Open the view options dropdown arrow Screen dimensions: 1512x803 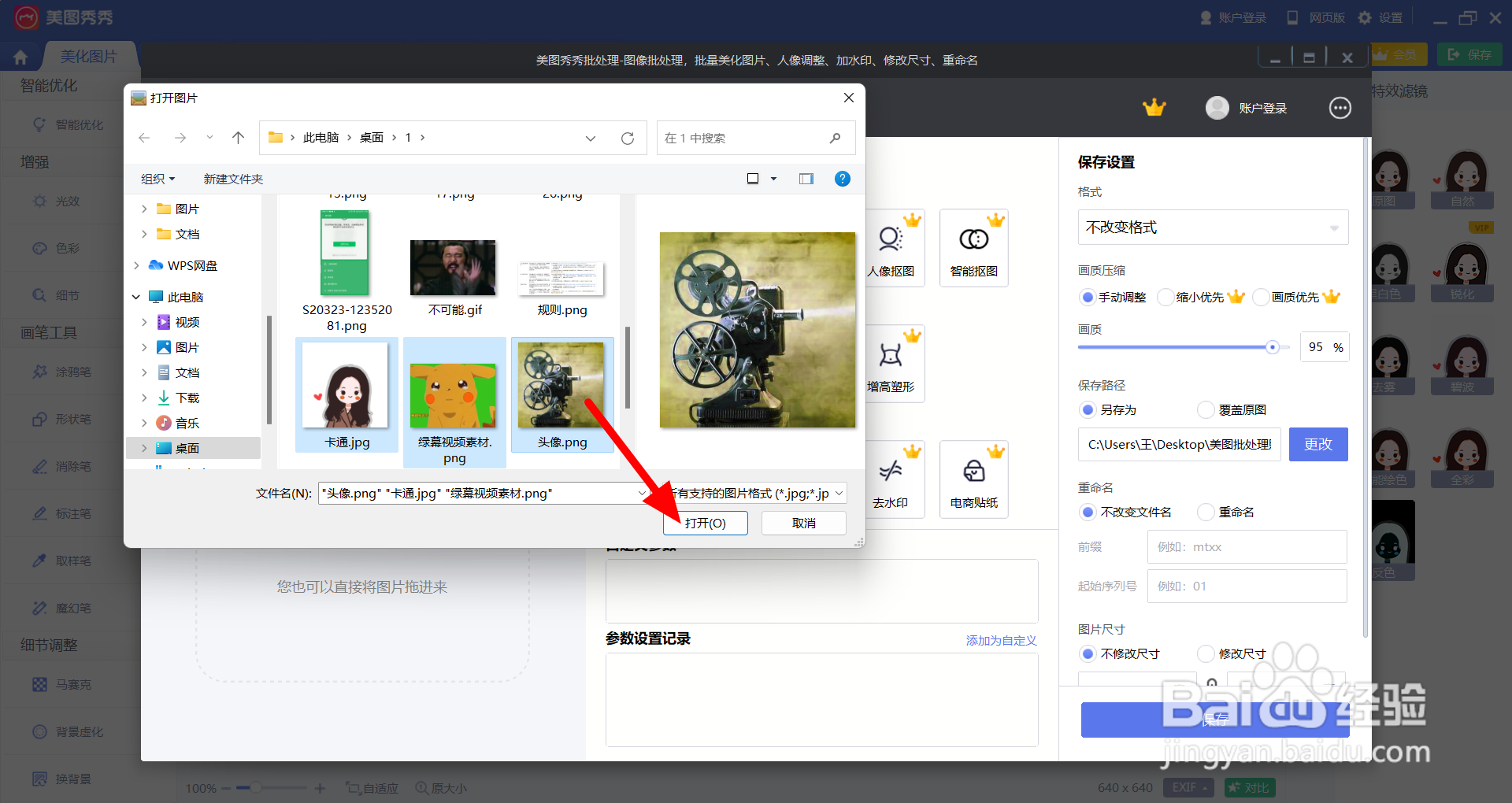pyautogui.click(x=773, y=179)
